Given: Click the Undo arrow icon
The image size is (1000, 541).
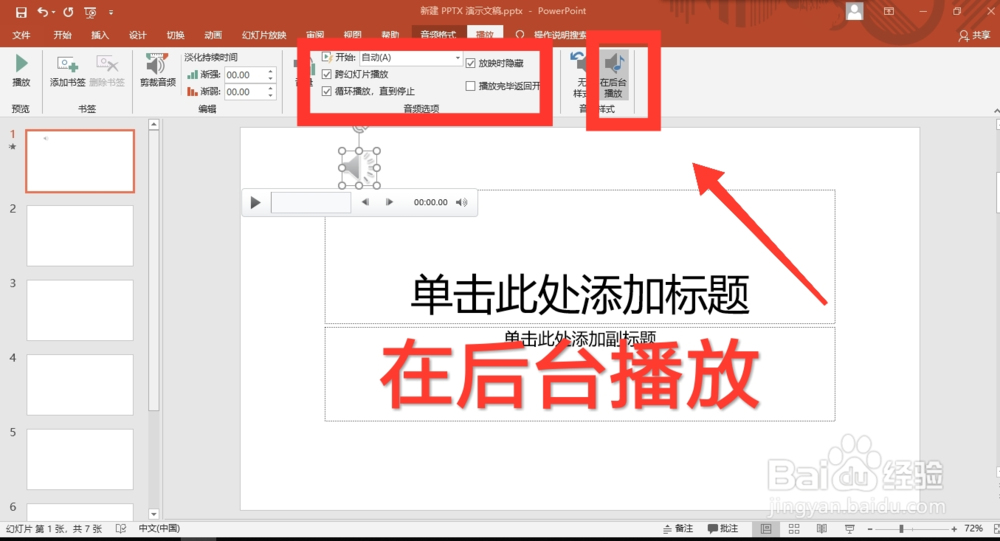Looking at the screenshot, I should click(43, 11).
